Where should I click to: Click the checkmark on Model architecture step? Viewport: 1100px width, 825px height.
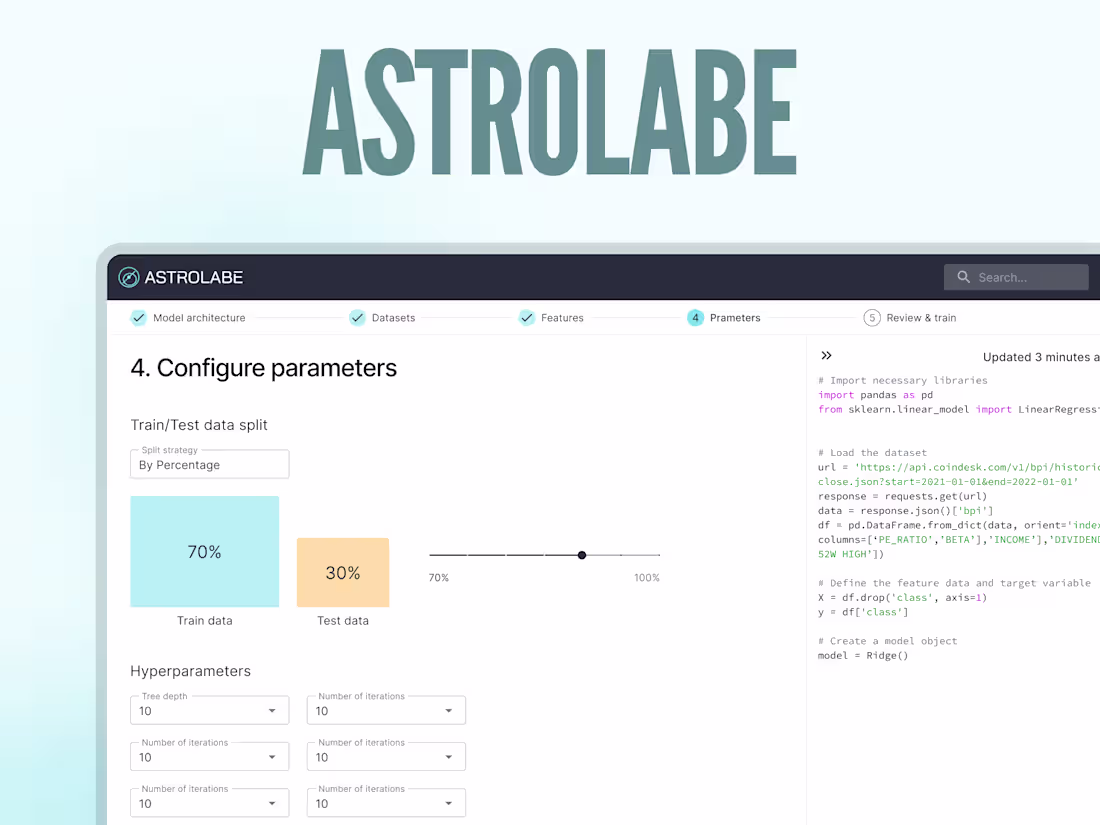(138, 317)
